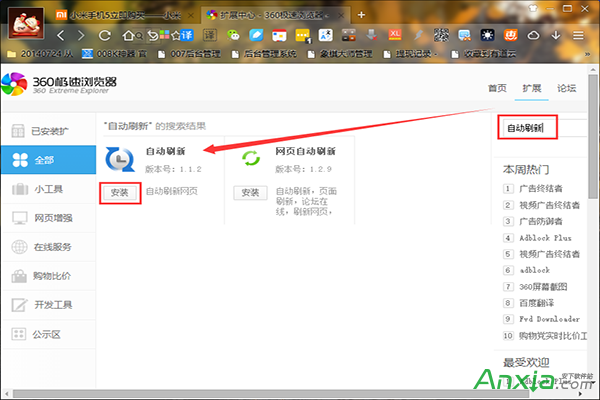Click the cloud icon in toolbar
This screenshot has width=600, height=400.
(533, 36)
